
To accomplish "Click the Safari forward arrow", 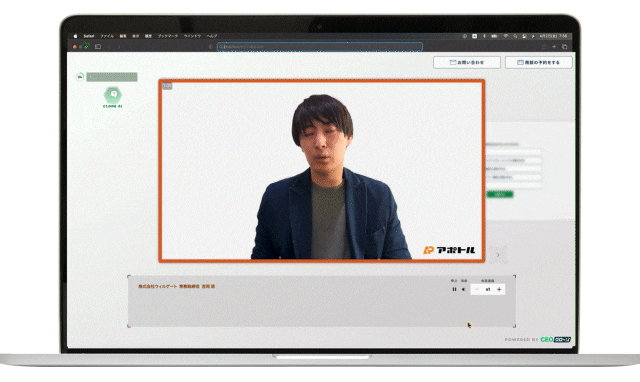I will click(x=119, y=47).
